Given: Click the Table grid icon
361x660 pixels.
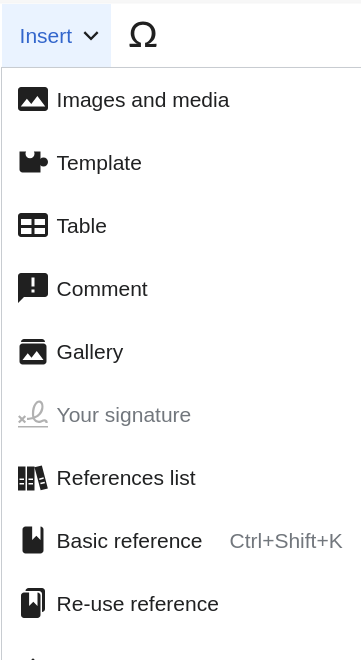Looking at the screenshot, I should click(33, 225).
